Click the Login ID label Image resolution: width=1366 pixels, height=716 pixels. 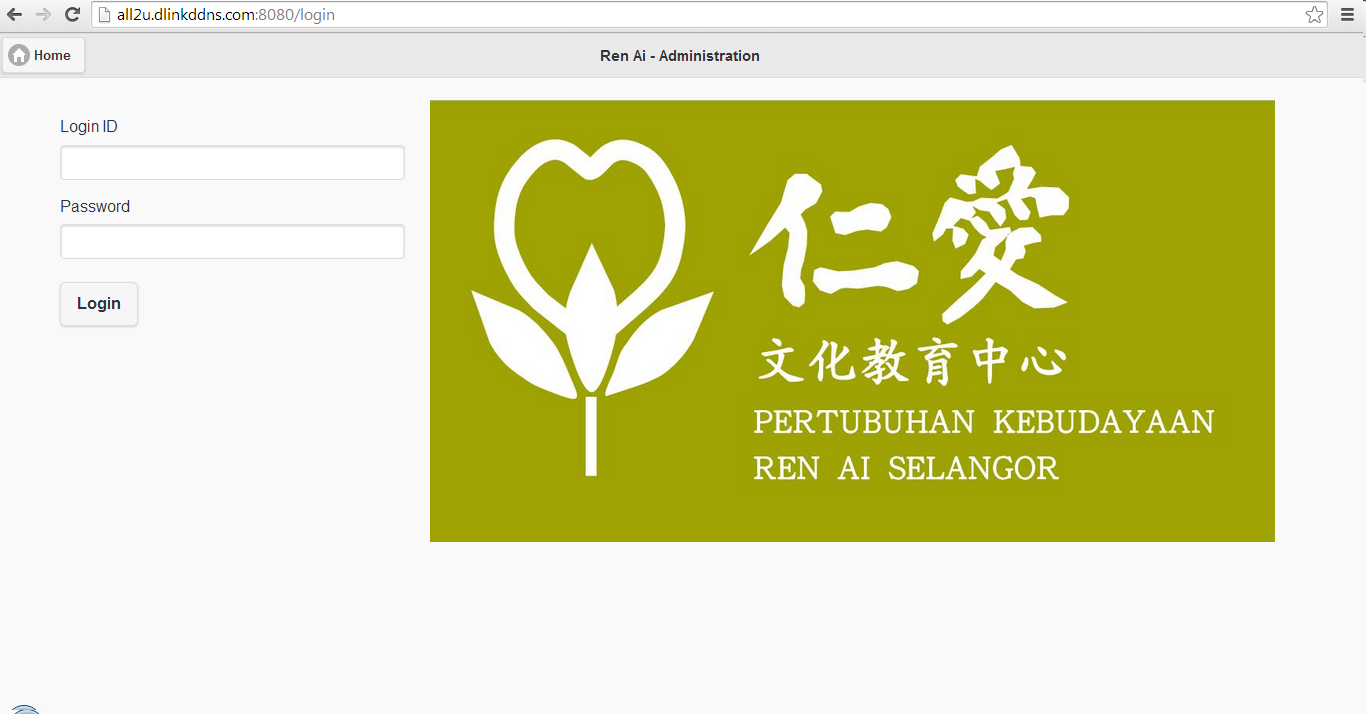click(88, 126)
